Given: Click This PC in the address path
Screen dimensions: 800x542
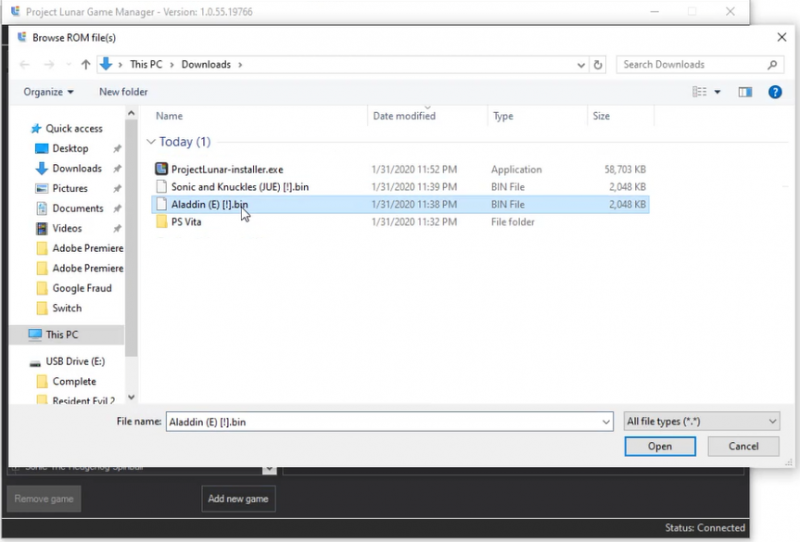Looking at the screenshot, I should click(x=146, y=64).
